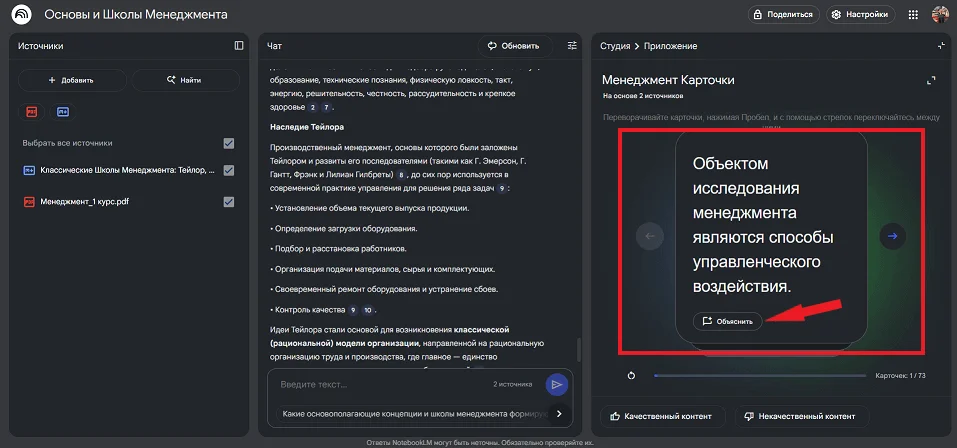Go to the previous flashcard
Screen dimensions: 957x448
(x=650, y=236)
